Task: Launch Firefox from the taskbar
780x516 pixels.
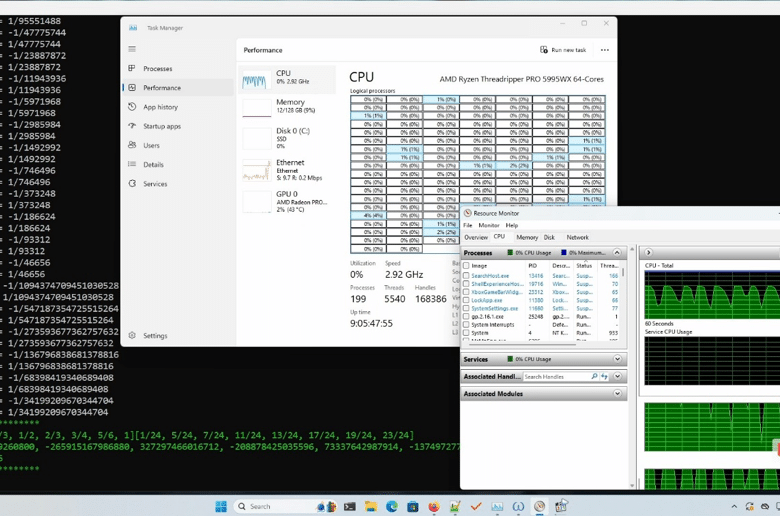Action: click(x=434, y=507)
